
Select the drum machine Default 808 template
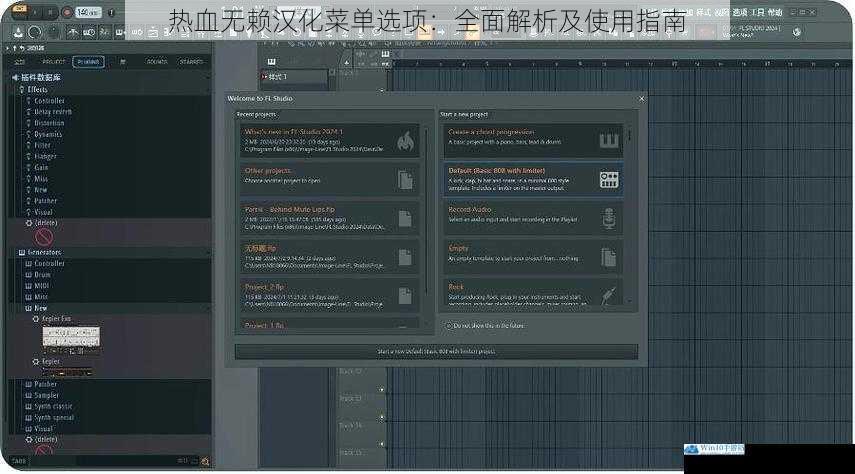(533, 179)
